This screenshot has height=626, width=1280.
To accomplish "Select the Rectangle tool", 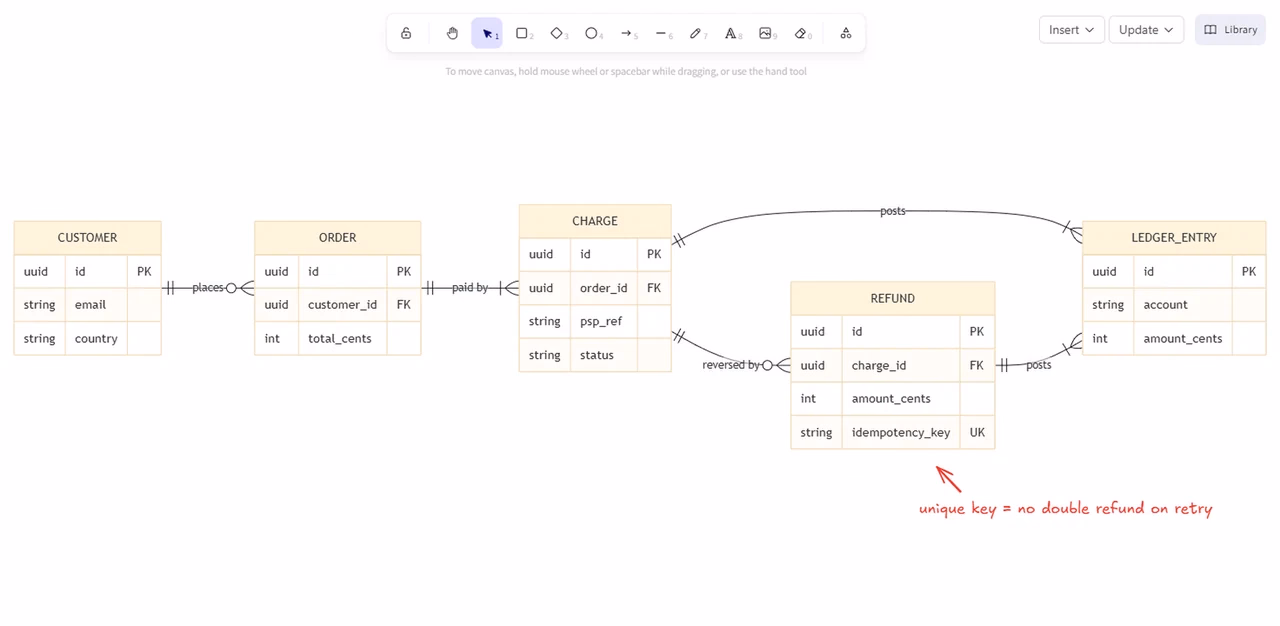I will 522,33.
